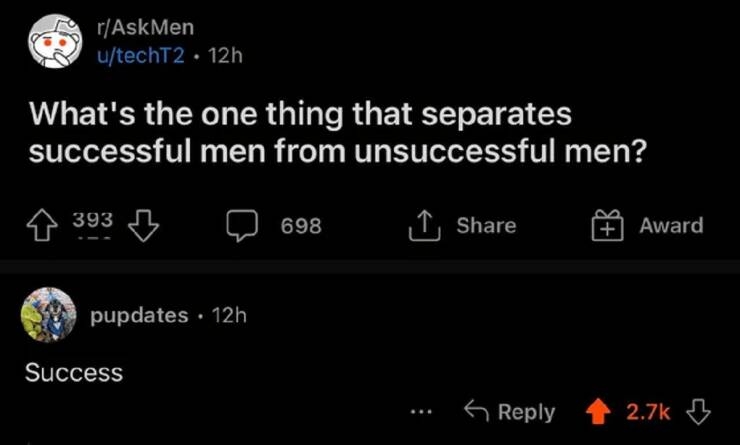Visit the u/techT2 user profile
Viewport: 740px width, 445px height.
pyautogui.click(x=138, y=56)
